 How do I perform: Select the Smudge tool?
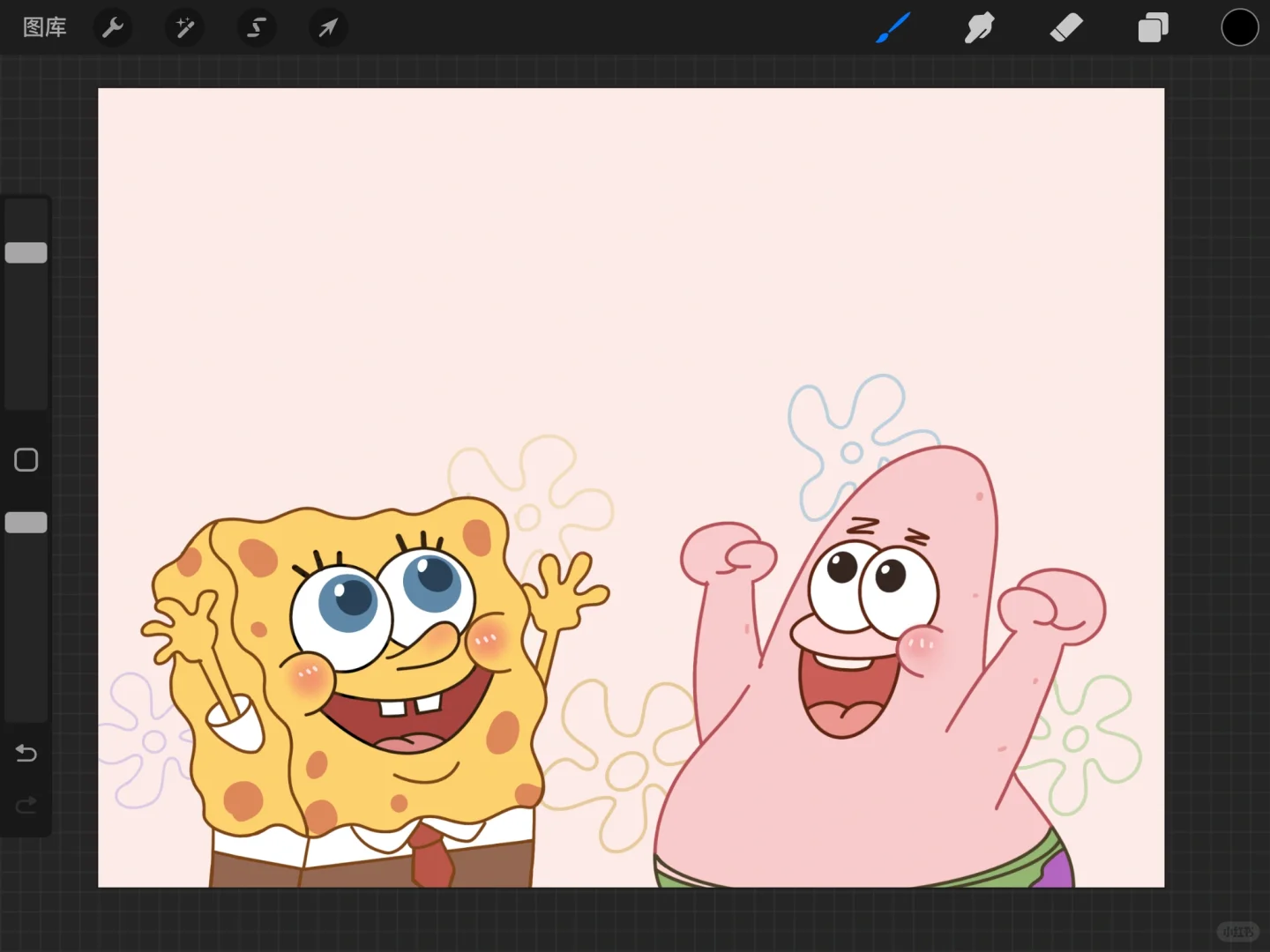[x=979, y=27]
